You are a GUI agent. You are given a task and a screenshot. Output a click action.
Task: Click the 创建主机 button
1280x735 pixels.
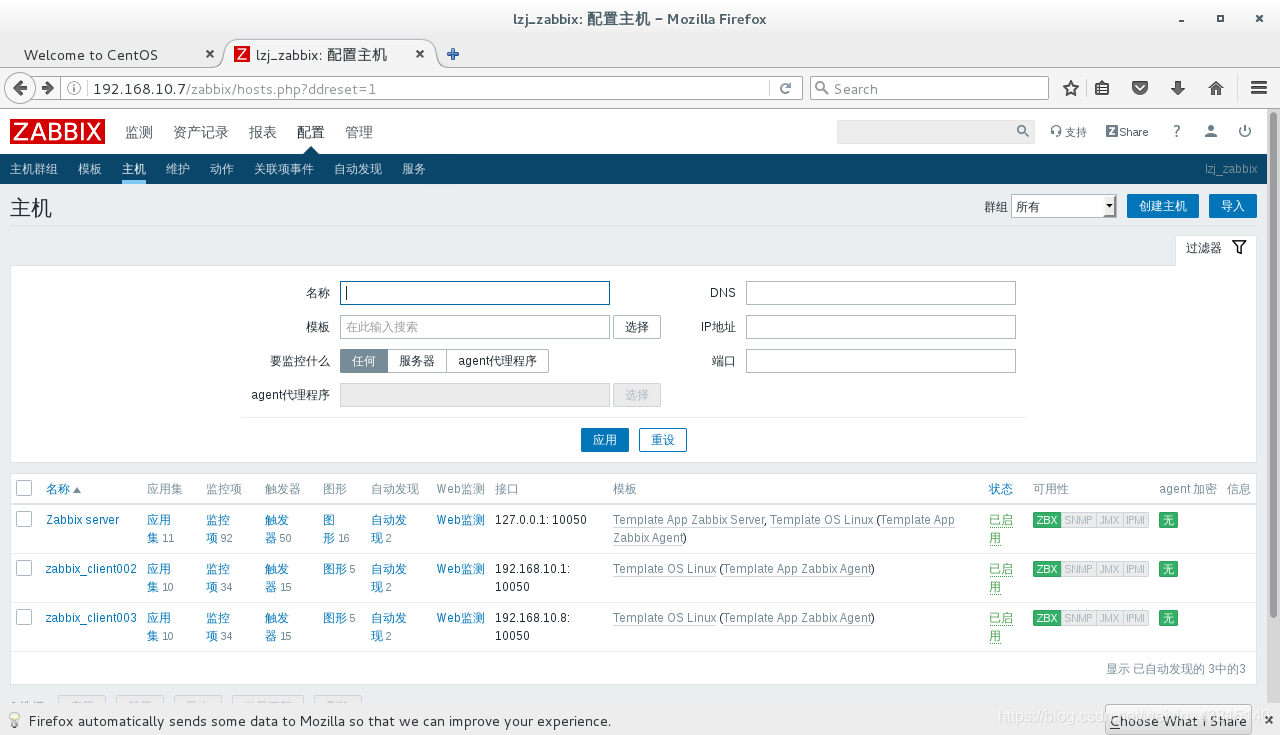(x=1162, y=205)
